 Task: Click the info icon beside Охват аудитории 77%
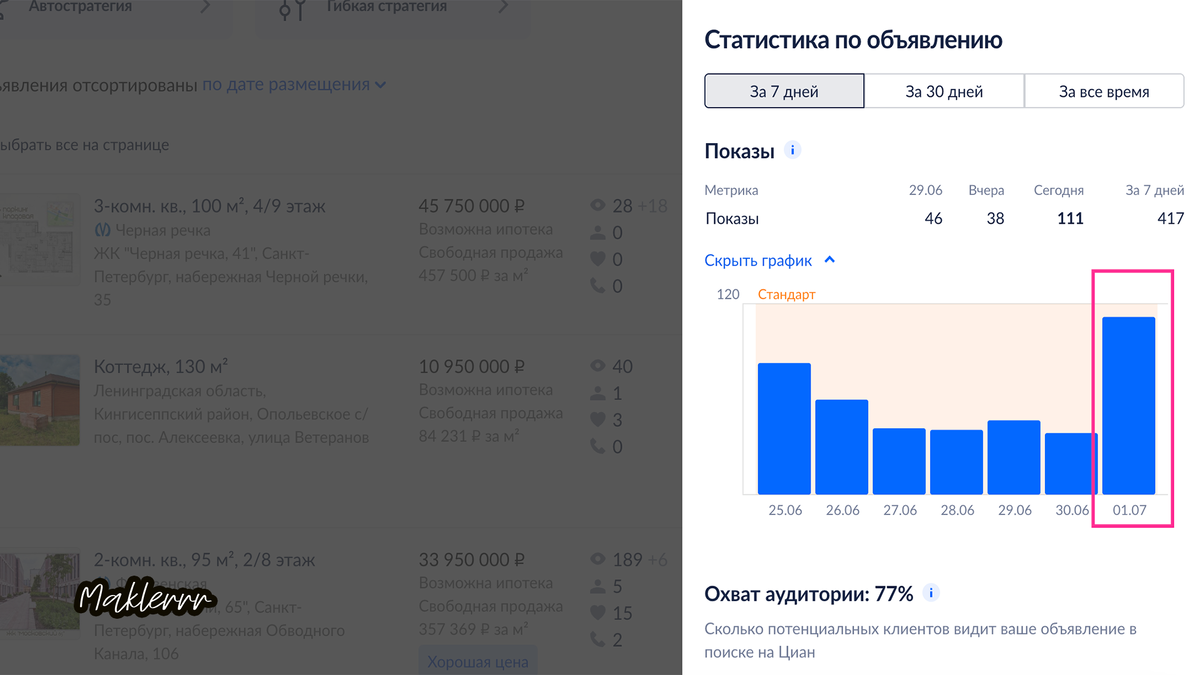931,592
